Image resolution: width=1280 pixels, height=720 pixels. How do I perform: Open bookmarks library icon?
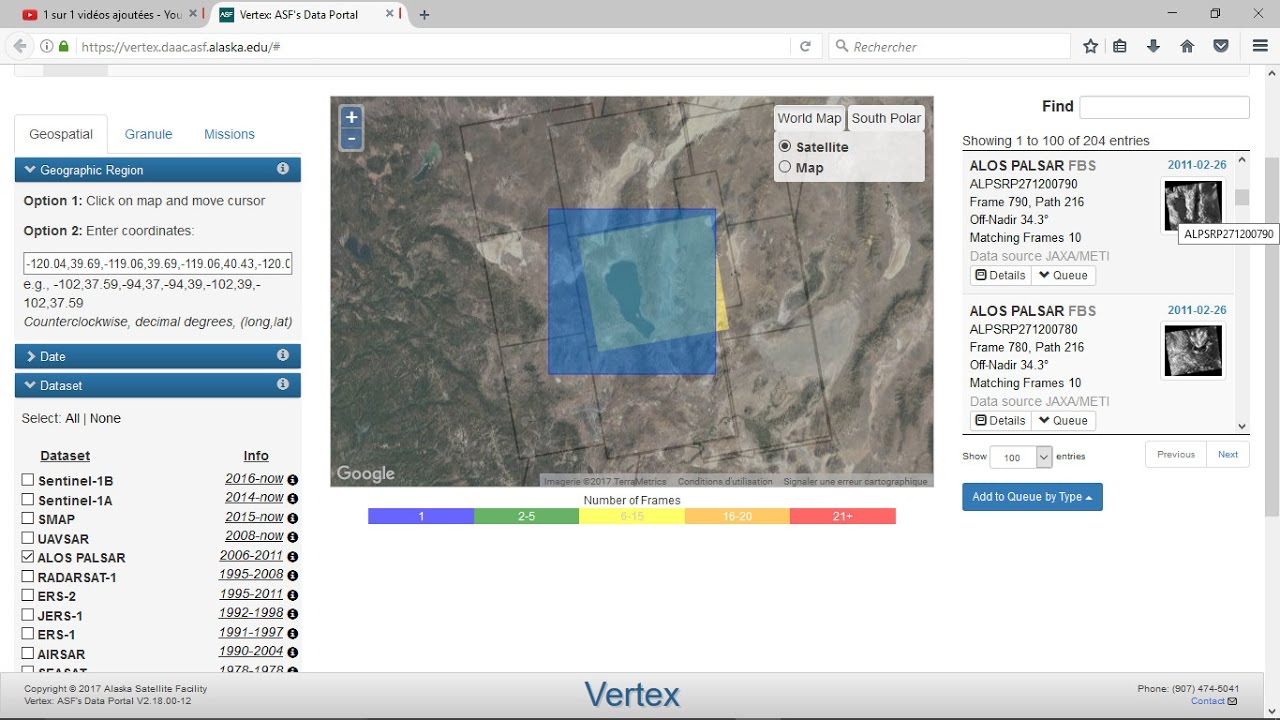coord(1120,46)
